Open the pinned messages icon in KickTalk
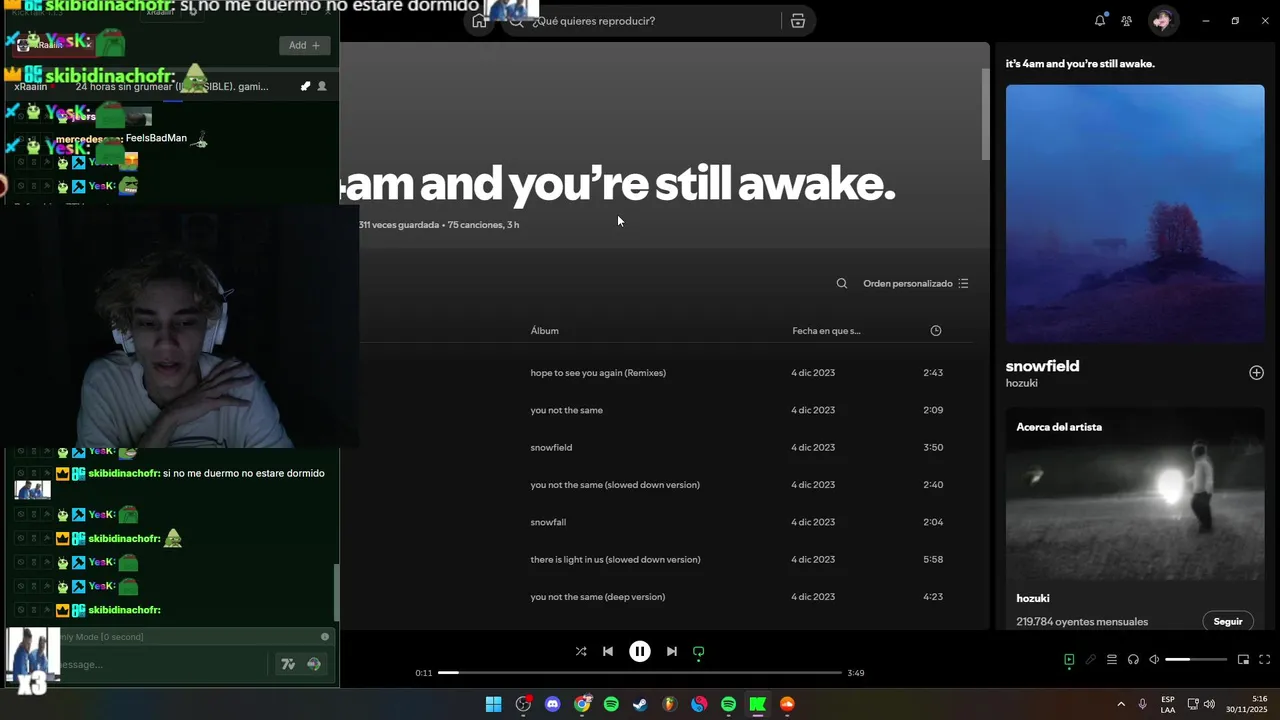The width and height of the screenshot is (1280, 720). pos(305,86)
